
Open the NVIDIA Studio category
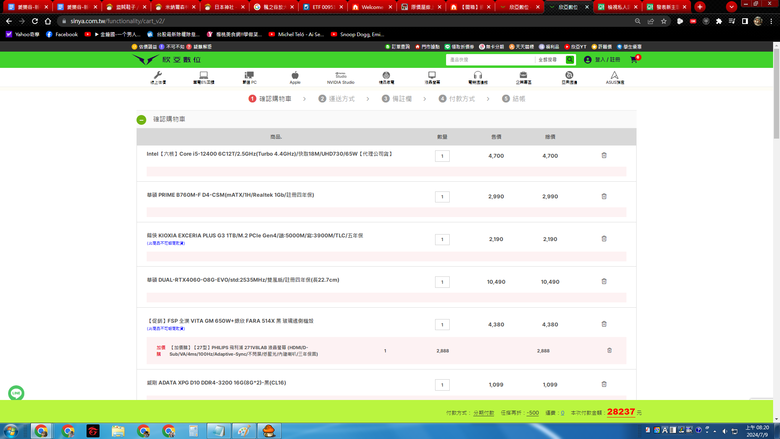tap(341, 78)
